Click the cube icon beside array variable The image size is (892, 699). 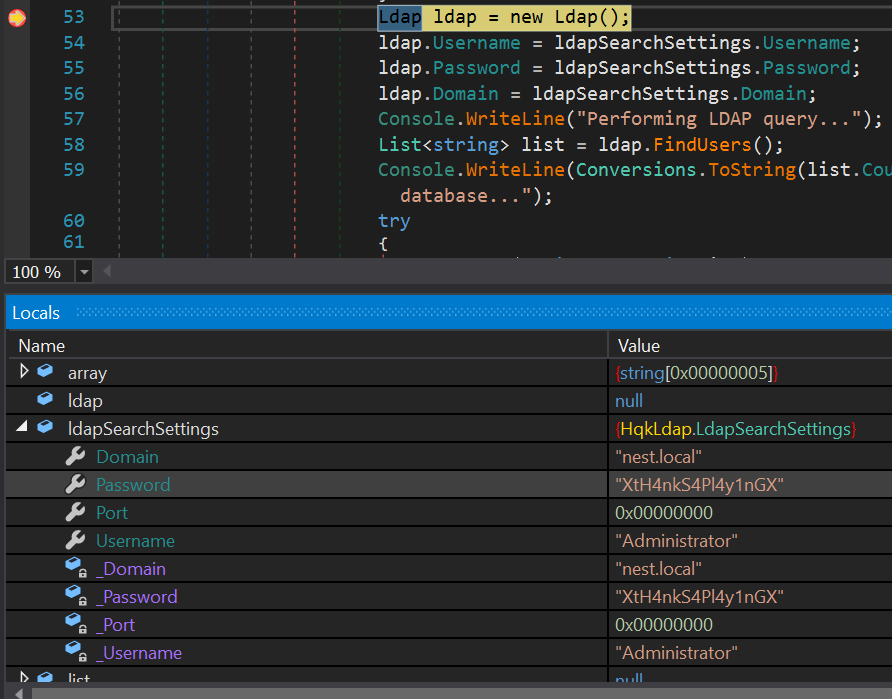(45, 372)
